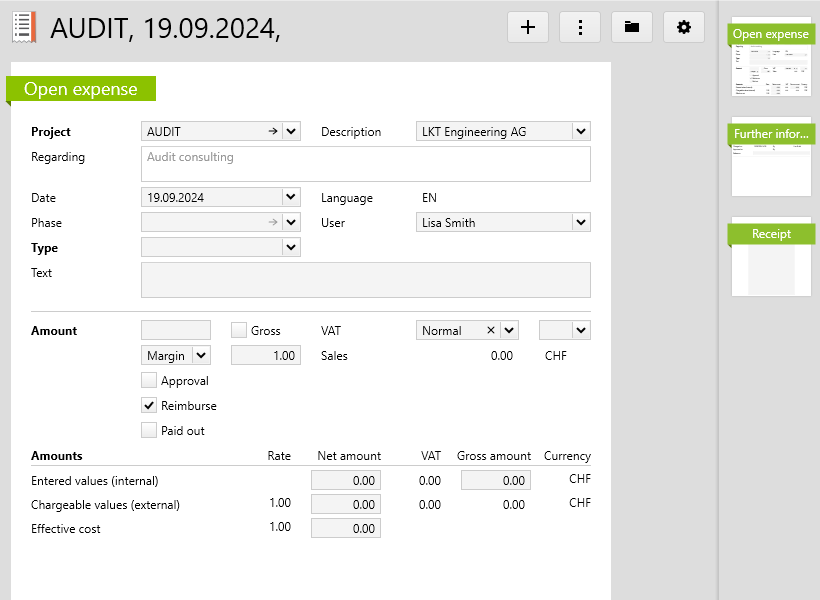Screen dimensions: 820x600
Task: Click the arrow icon in Phase field
Action: point(272,223)
